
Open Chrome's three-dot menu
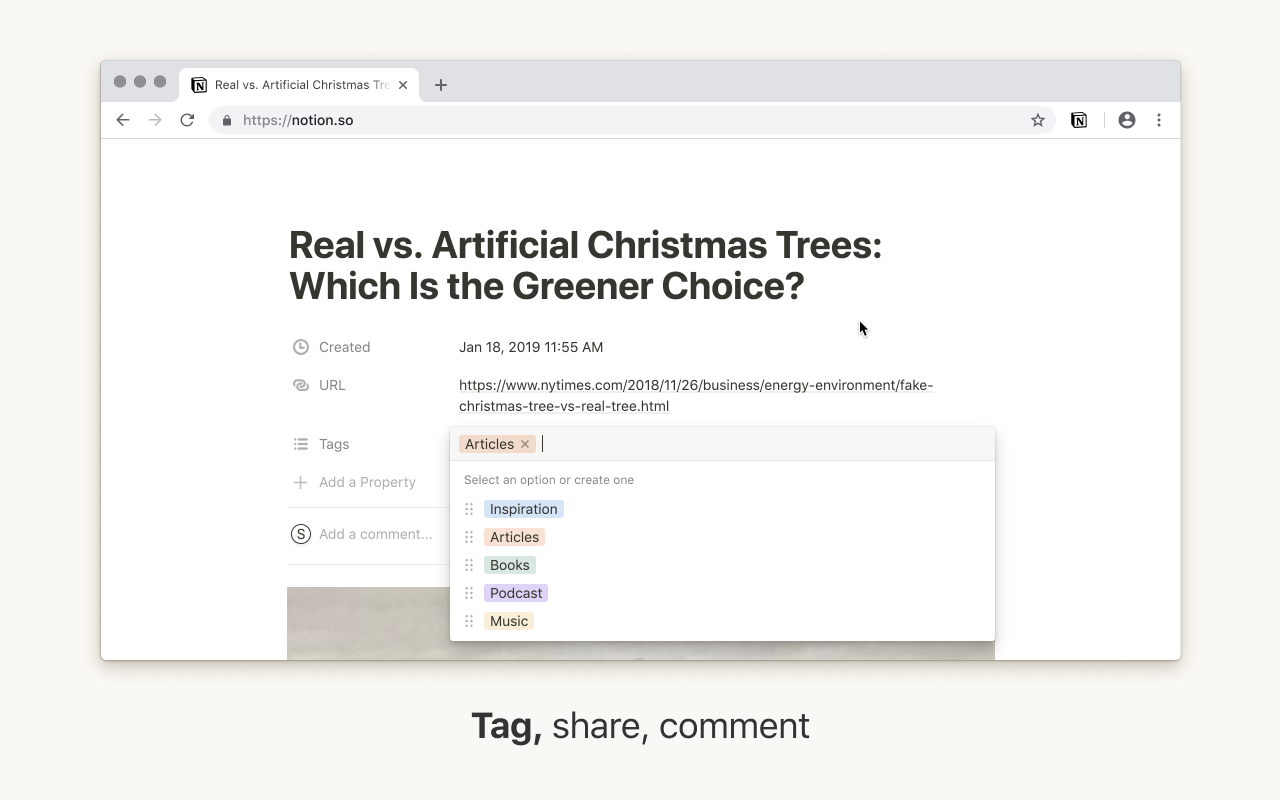point(1159,119)
